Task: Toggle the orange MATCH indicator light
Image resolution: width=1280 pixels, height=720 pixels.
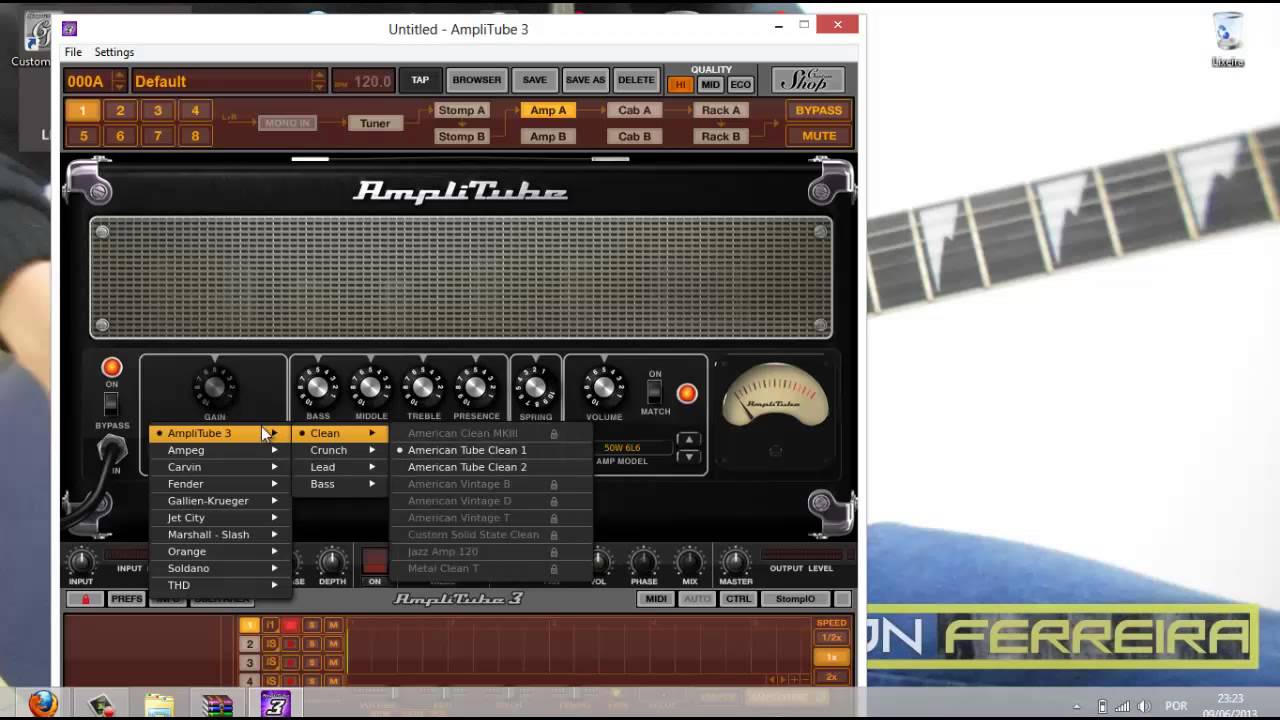Action: tap(686, 394)
